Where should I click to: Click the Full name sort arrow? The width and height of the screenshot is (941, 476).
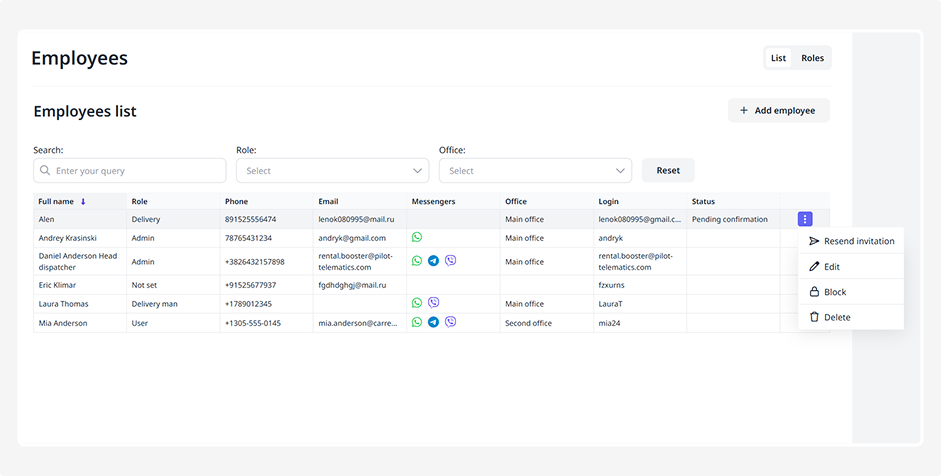pos(83,202)
